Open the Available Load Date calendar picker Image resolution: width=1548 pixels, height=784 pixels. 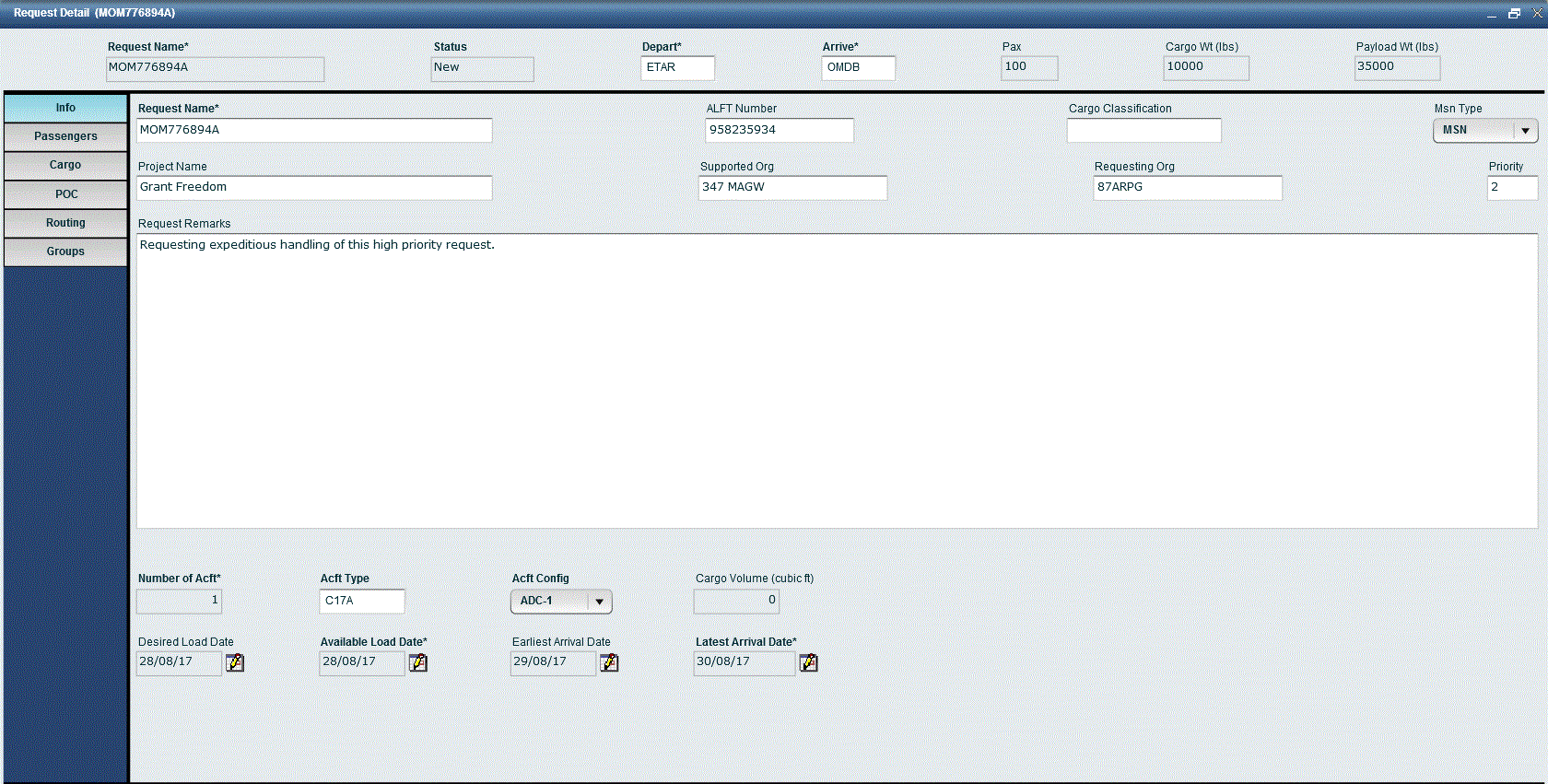(x=418, y=662)
